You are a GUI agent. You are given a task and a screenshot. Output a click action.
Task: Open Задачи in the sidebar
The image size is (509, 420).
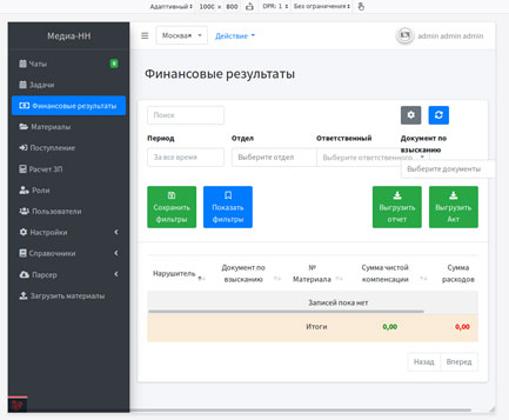tap(69, 85)
